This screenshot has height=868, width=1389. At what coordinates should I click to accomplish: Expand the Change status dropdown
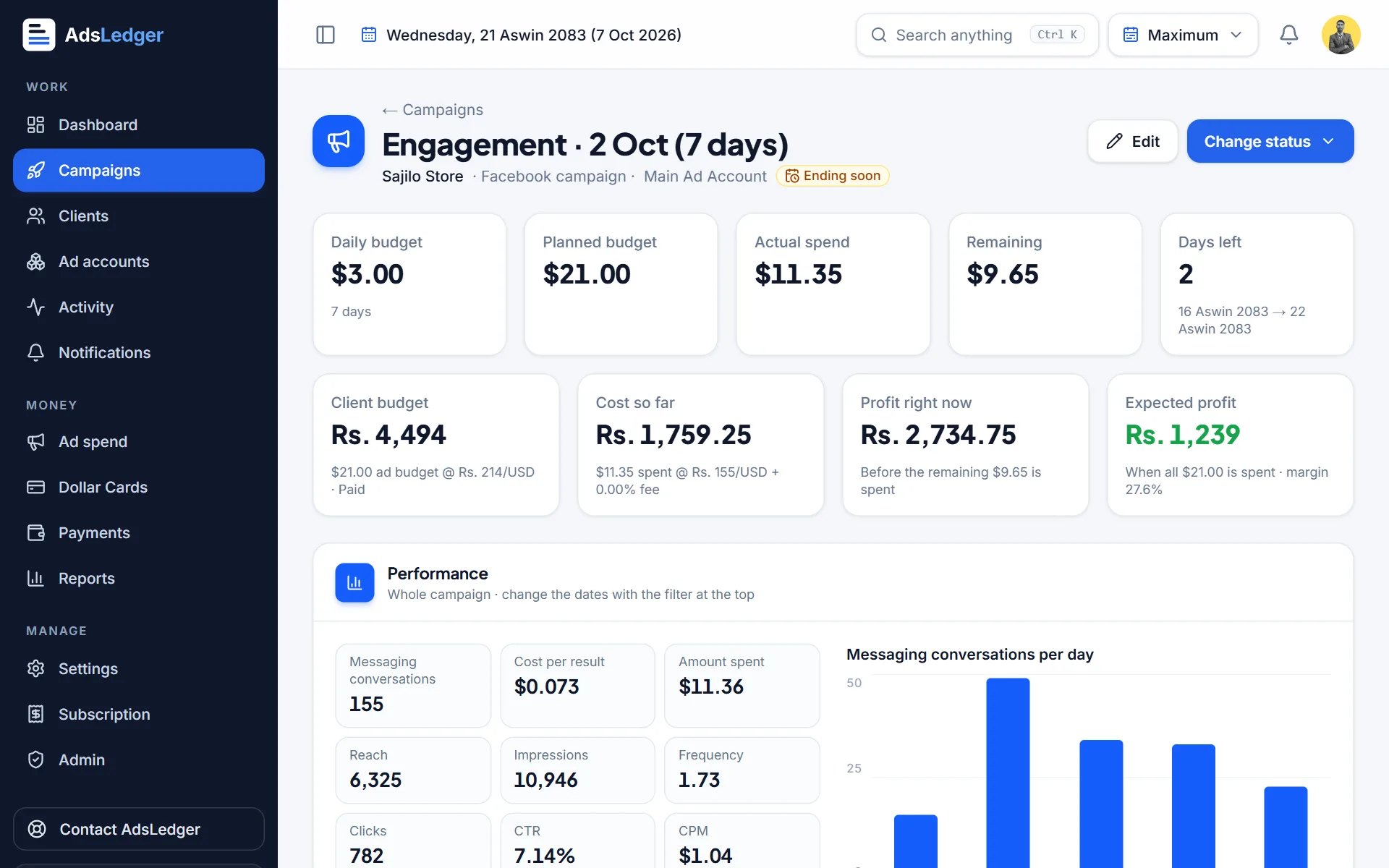point(1270,141)
